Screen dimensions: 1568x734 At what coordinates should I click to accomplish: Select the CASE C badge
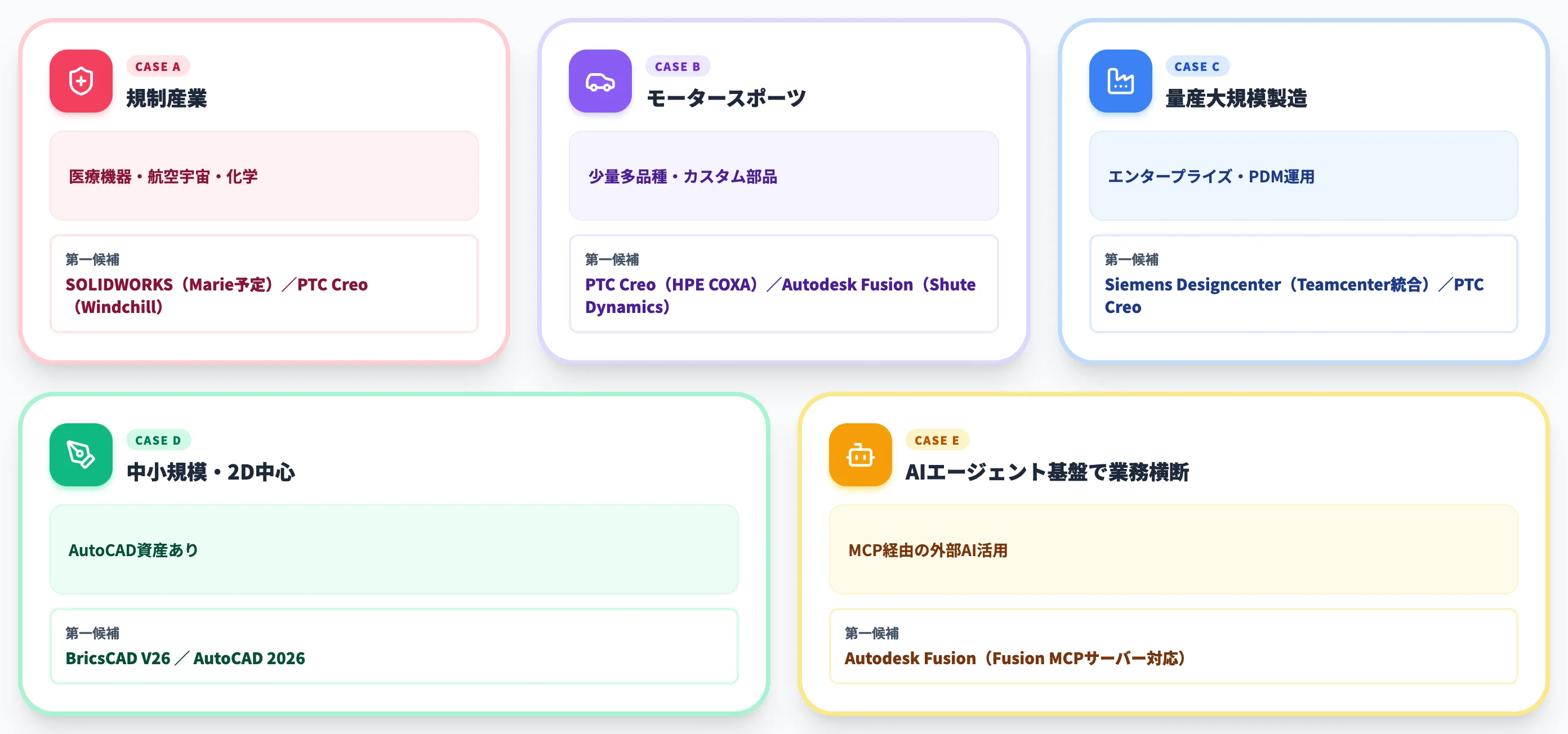pos(1197,66)
